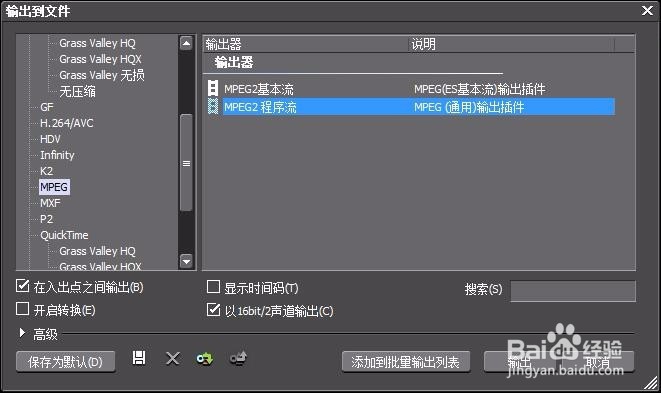The height and width of the screenshot is (393, 661).
Task: Select MXF in the format tree
Action: [50, 203]
